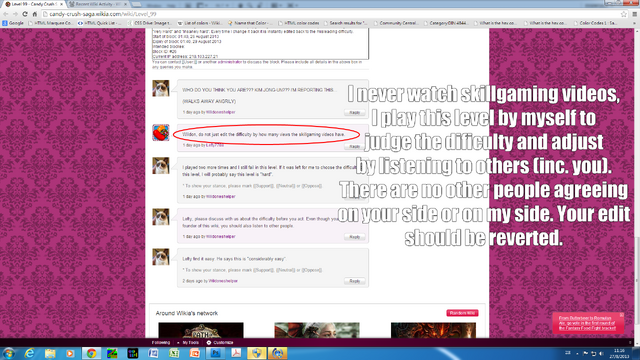Click Following in the Wikia toolbar
Viewport: 640px width, 360px height.
[161, 342]
